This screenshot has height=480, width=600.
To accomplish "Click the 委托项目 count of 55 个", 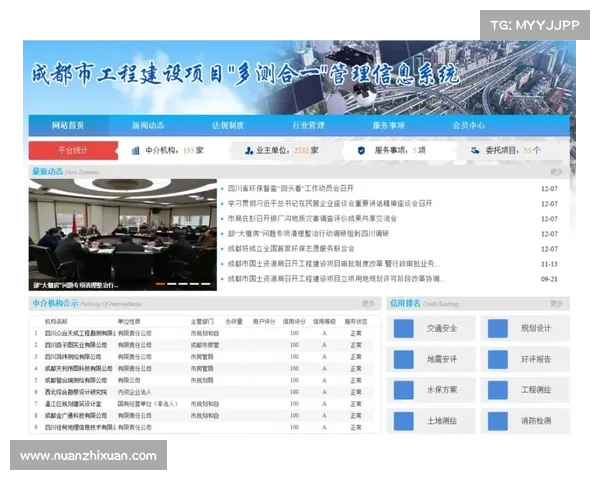I will pos(532,150).
